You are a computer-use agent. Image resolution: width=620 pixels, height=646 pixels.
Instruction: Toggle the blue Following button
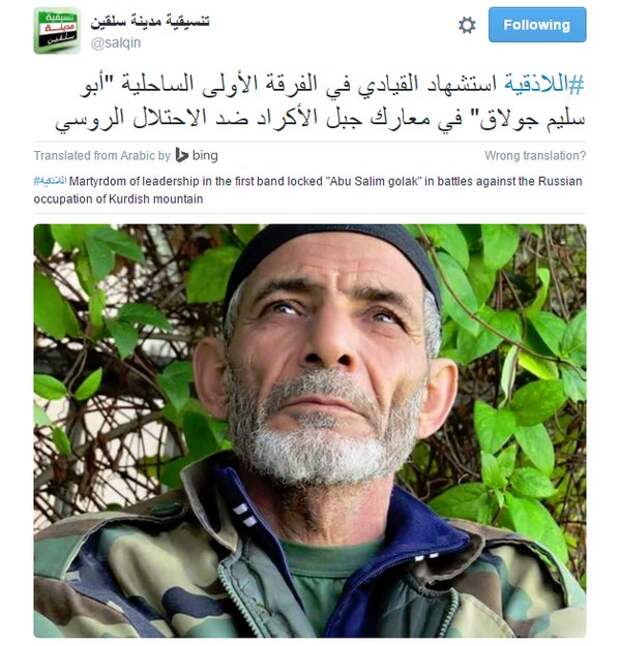(537, 25)
